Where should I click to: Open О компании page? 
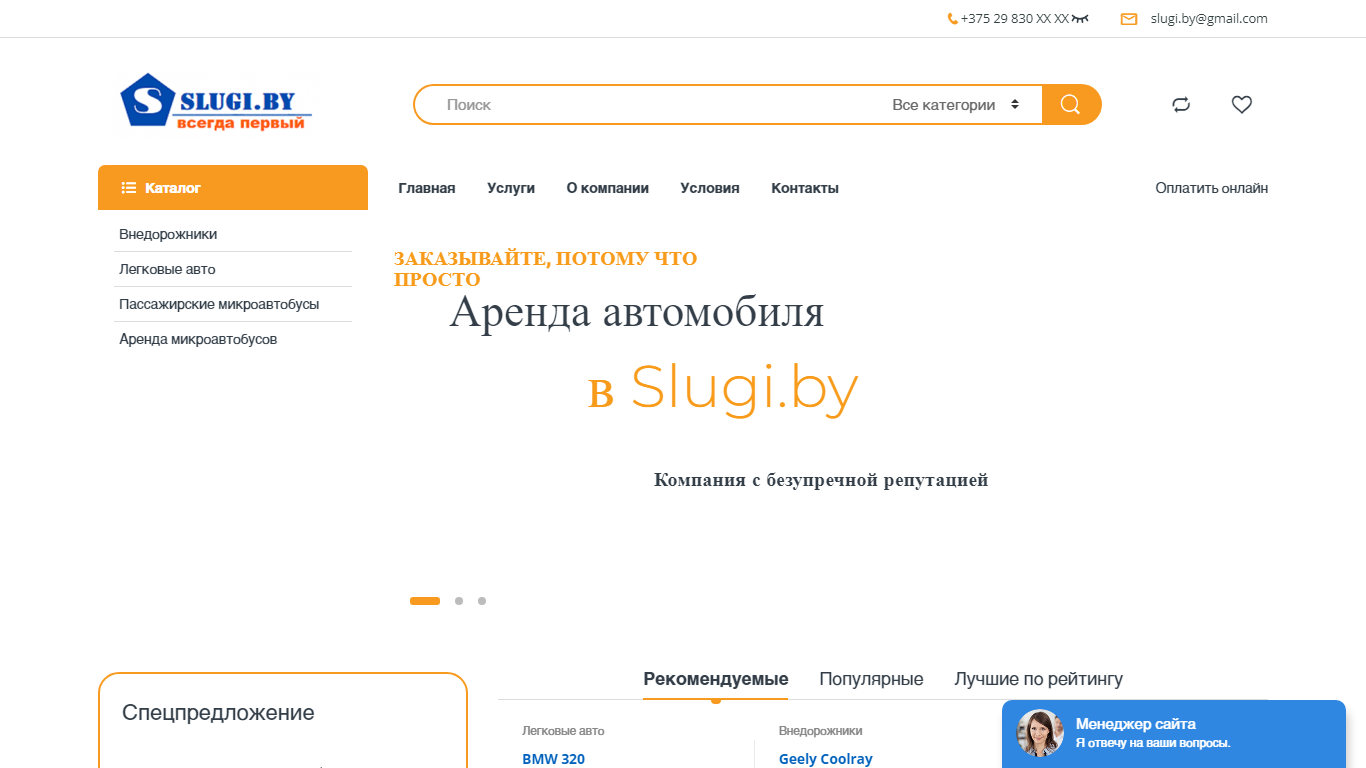[x=608, y=188]
